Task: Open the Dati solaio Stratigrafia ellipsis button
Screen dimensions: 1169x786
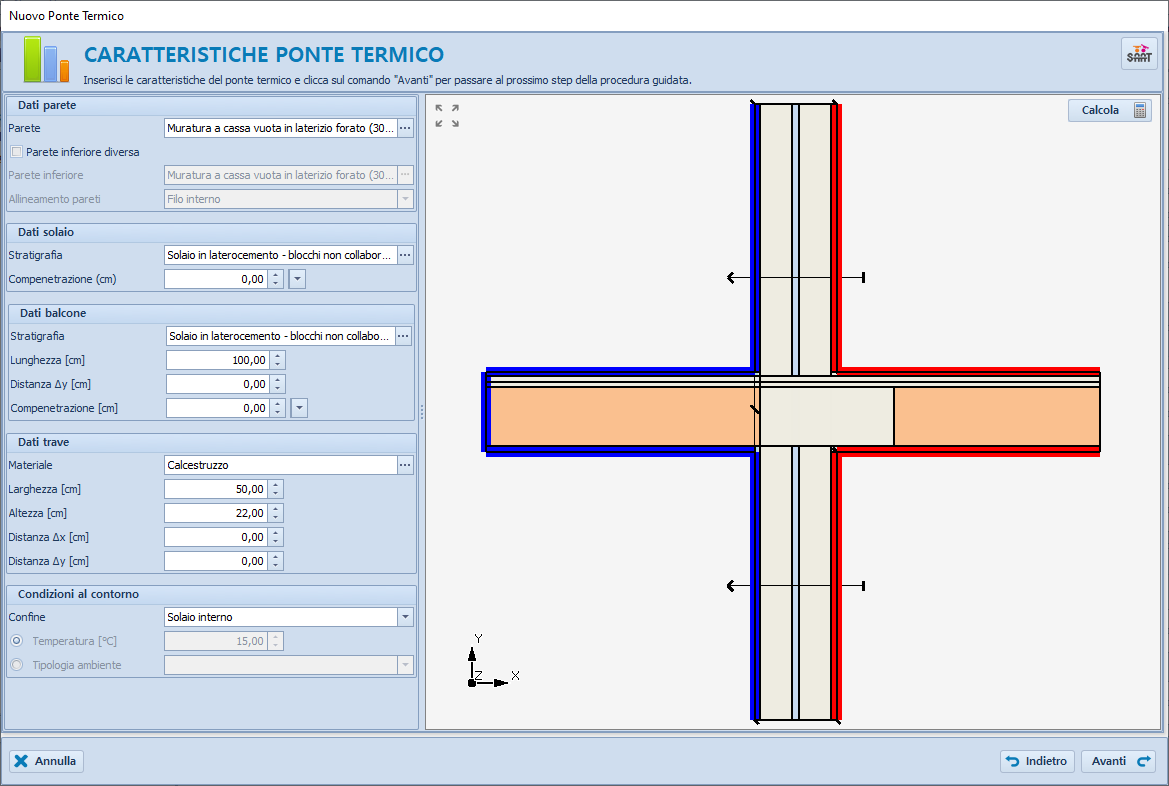Action: [405, 255]
